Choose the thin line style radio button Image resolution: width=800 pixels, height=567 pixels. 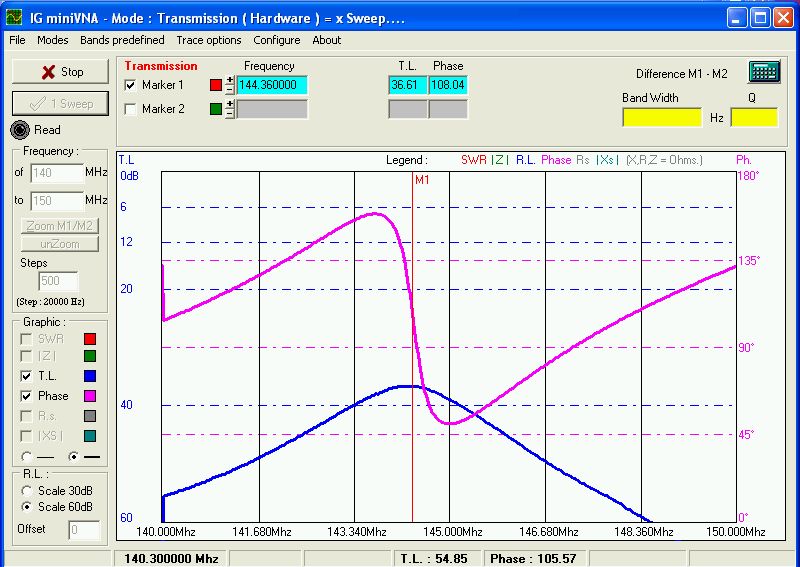[x=27, y=456]
